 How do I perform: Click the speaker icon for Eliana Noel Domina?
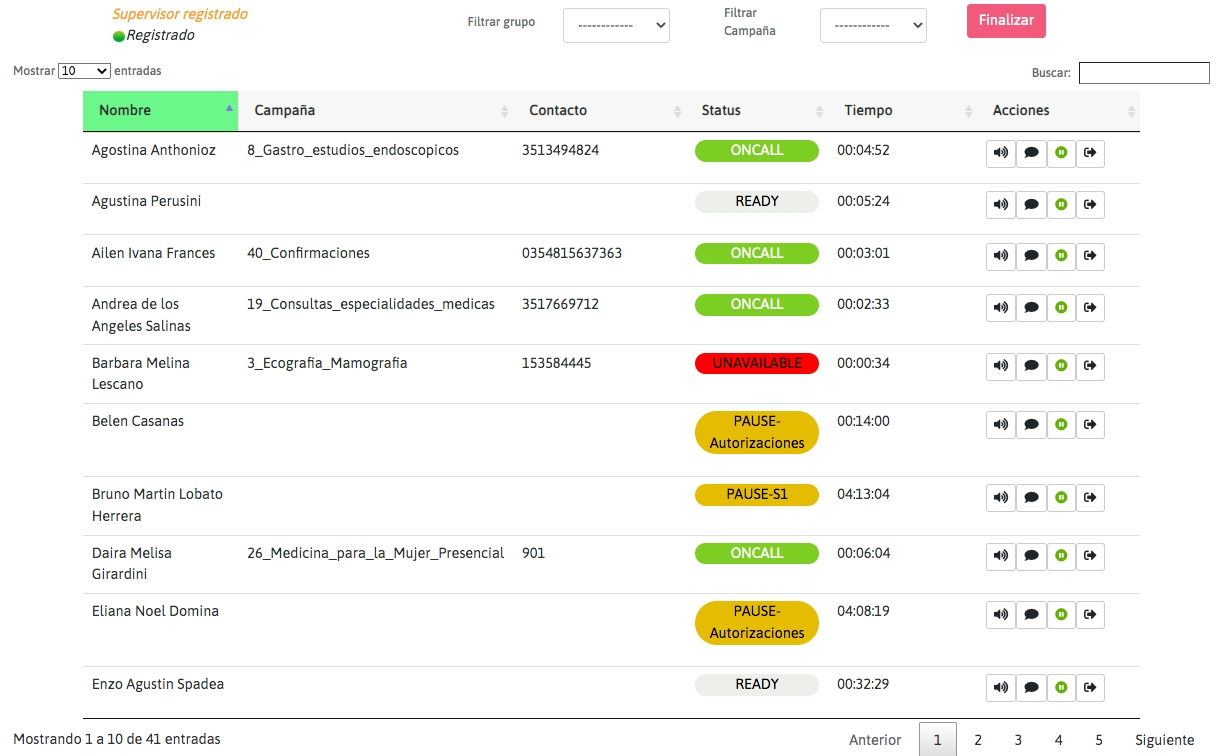pyautogui.click(x=1000, y=614)
